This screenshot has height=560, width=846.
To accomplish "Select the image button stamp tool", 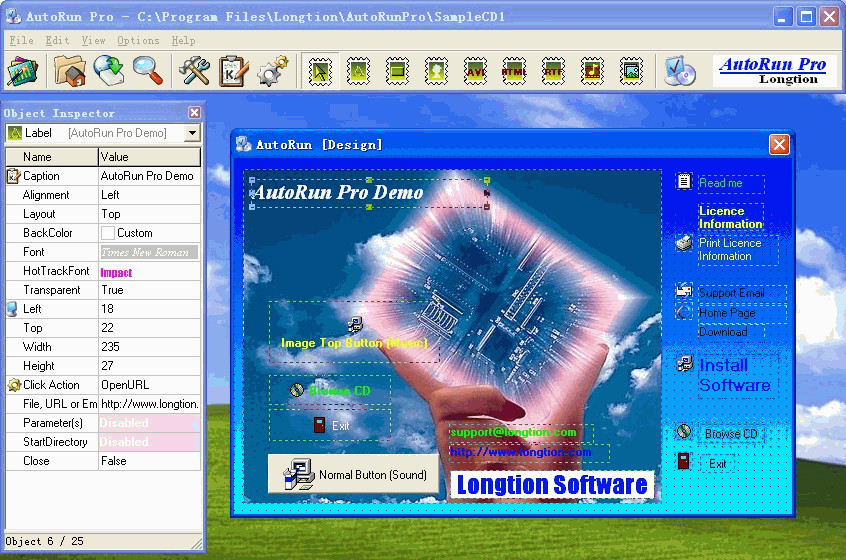I will pyautogui.click(x=436, y=71).
